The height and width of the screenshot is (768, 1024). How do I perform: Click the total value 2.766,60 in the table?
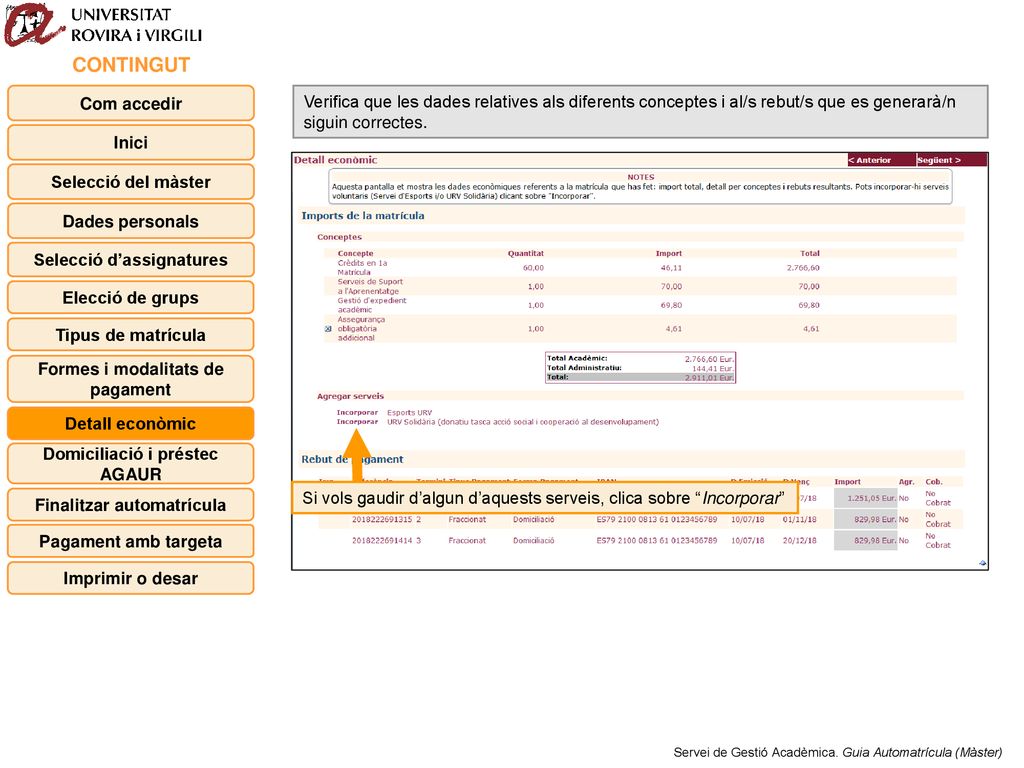click(x=803, y=268)
